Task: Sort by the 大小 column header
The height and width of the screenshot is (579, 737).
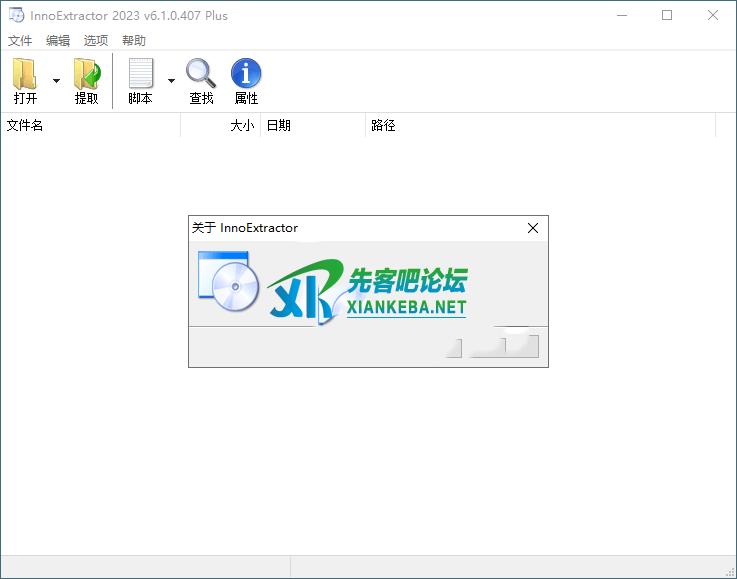Action: coord(221,126)
